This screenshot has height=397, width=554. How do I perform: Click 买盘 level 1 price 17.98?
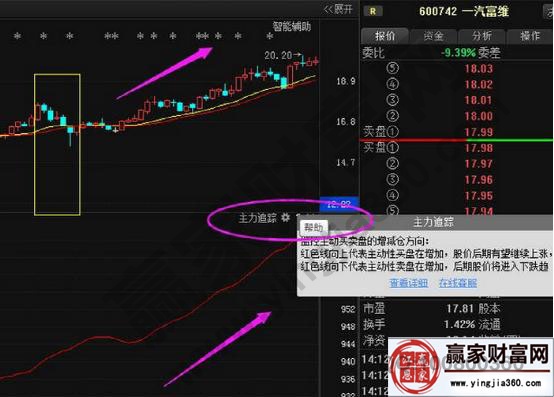pyautogui.click(x=478, y=148)
